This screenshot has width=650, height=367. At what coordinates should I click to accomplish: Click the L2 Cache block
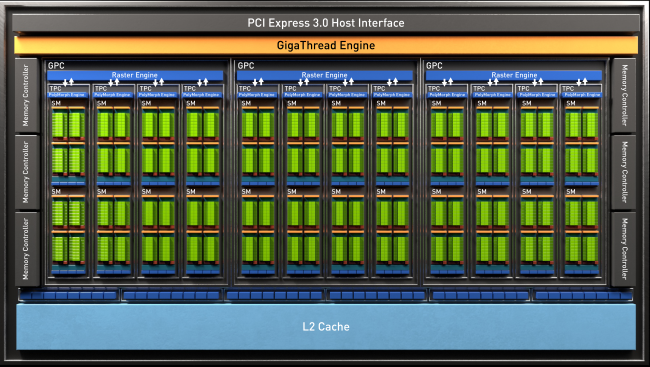[x=326, y=327]
